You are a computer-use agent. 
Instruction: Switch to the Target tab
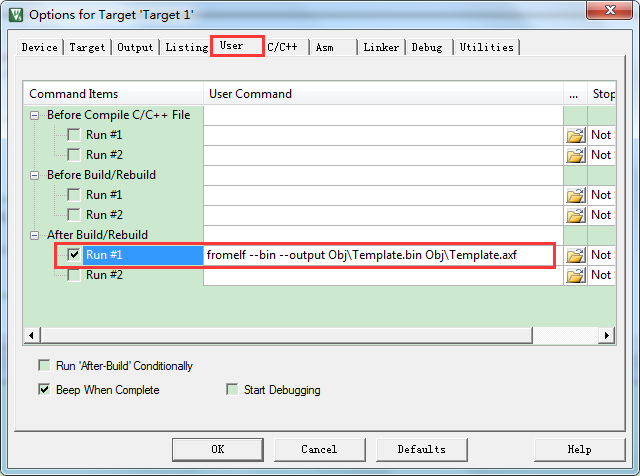coord(87,47)
